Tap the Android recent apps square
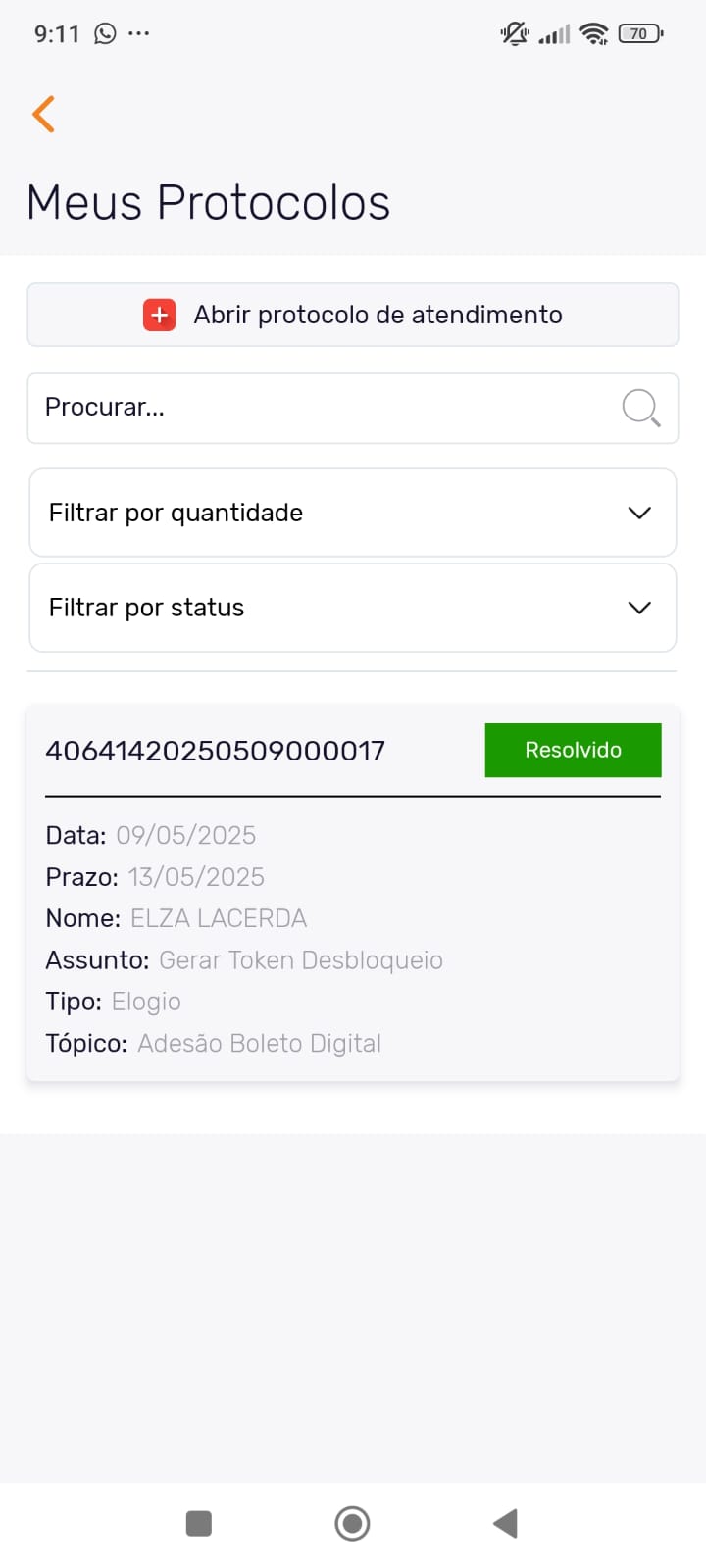Image resolution: width=706 pixels, height=1568 pixels. click(x=199, y=1523)
